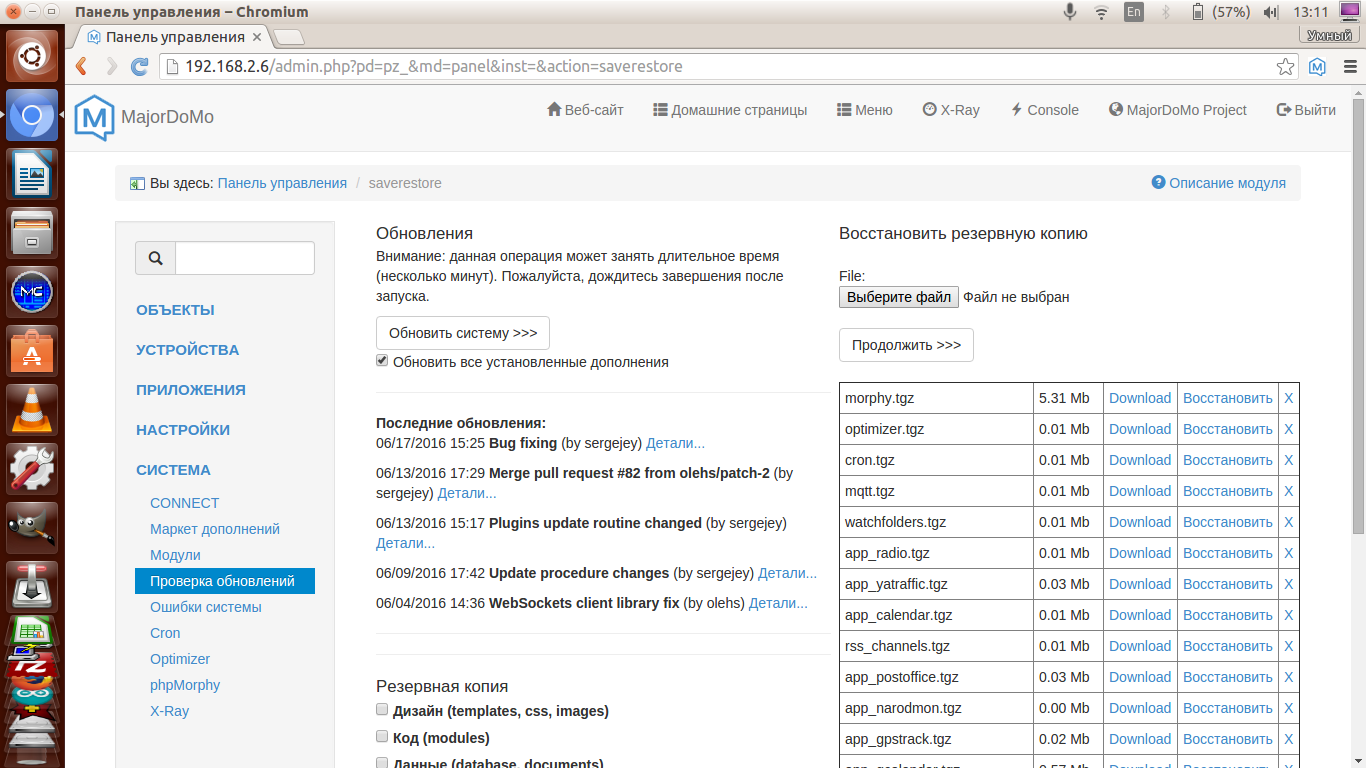Open the En keyboard layout indicator
The width and height of the screenshot is (1366, 768).
pos(1133,12)
